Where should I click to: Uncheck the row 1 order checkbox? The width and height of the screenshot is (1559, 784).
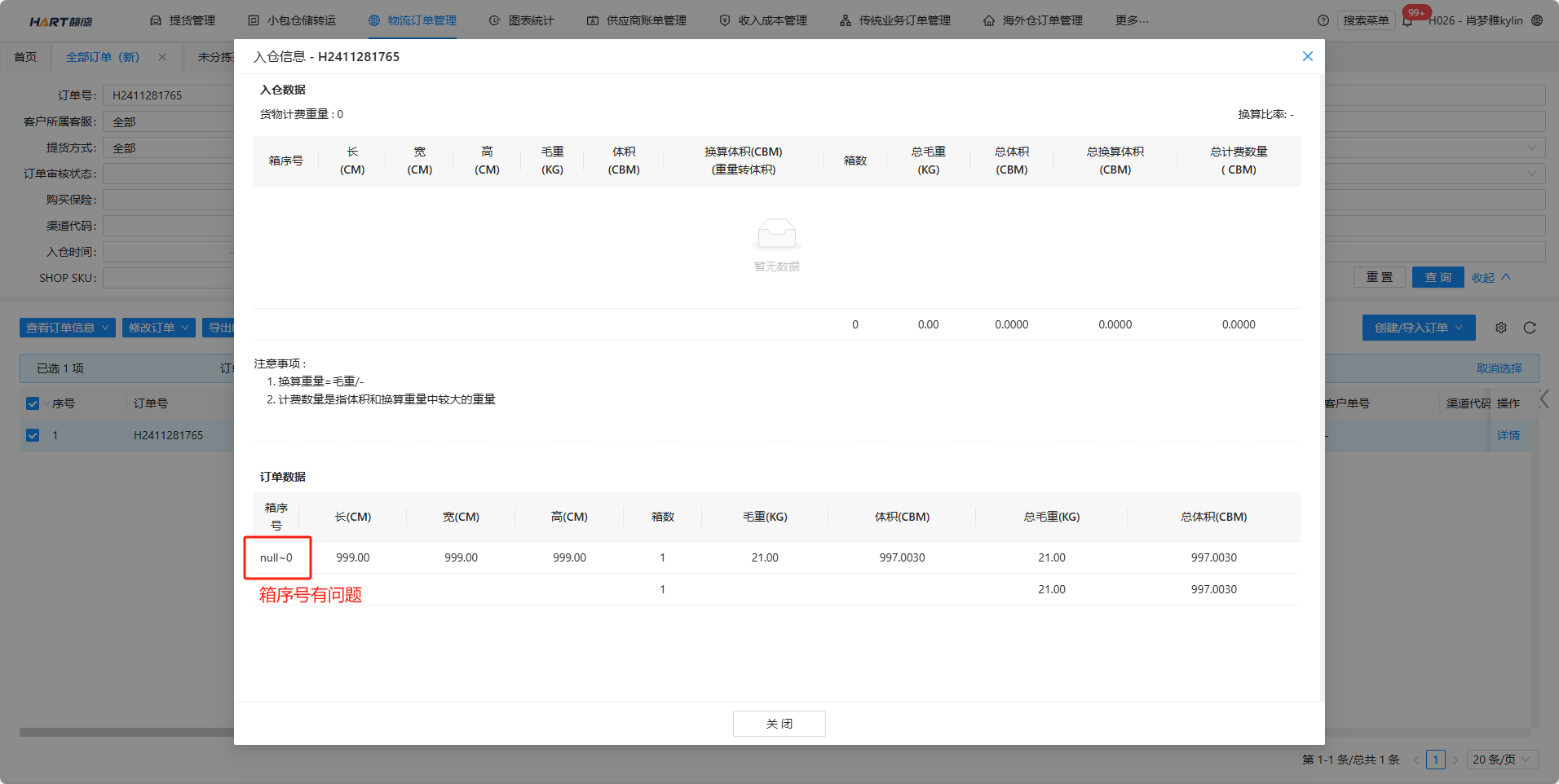click(x=33, y=435)
